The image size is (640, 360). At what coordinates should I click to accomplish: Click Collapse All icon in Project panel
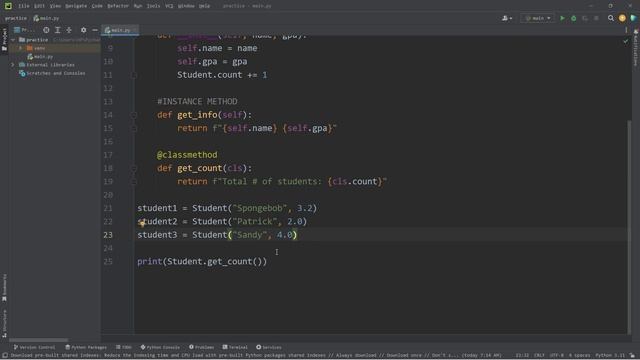pos(69,30)
